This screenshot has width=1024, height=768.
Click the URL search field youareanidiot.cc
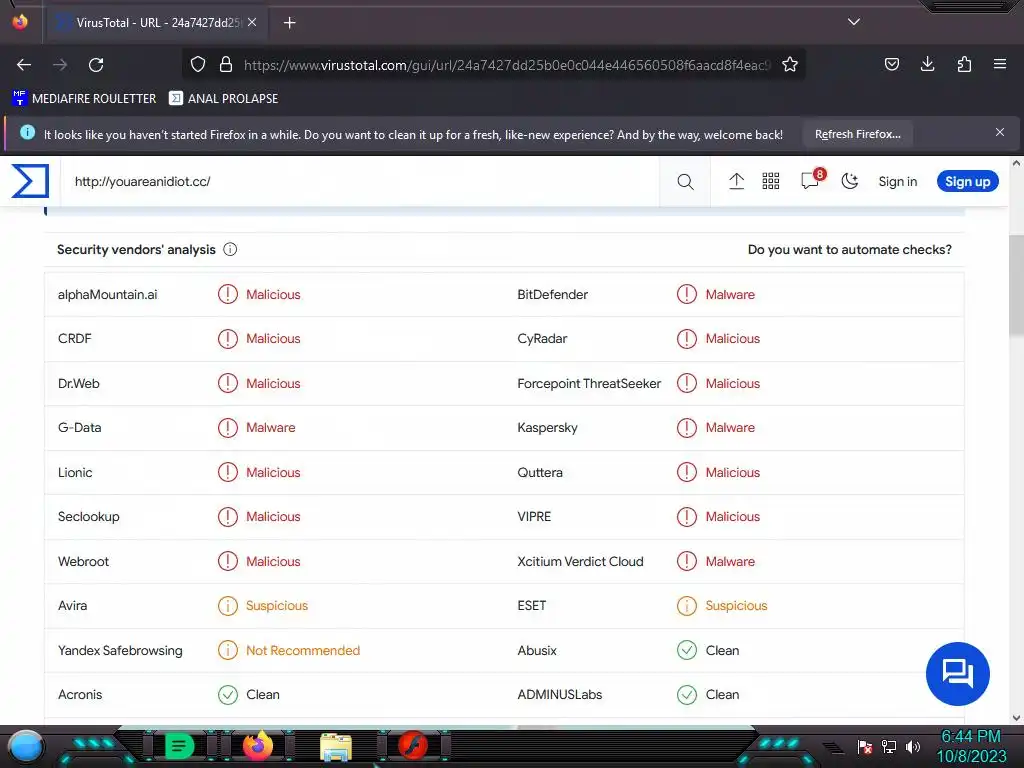pos(359,182)
